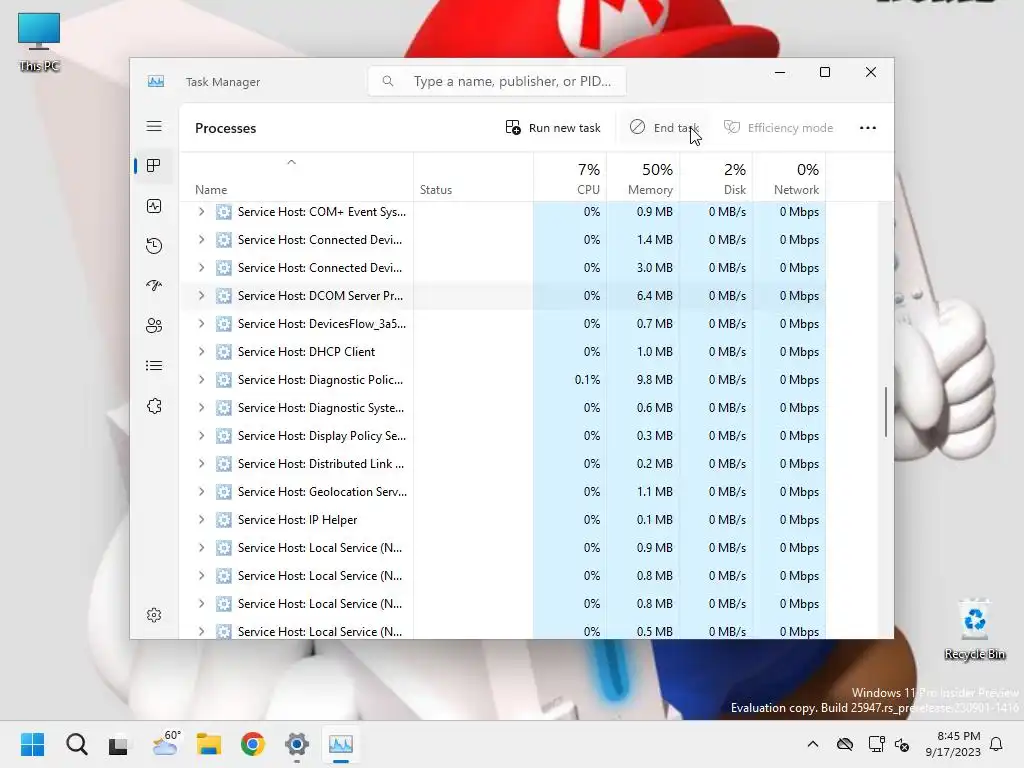1024x768 pixels.
Task: Open the clock showing 8:45 PM
Action: pyautogui.click(x=953, y=744)
